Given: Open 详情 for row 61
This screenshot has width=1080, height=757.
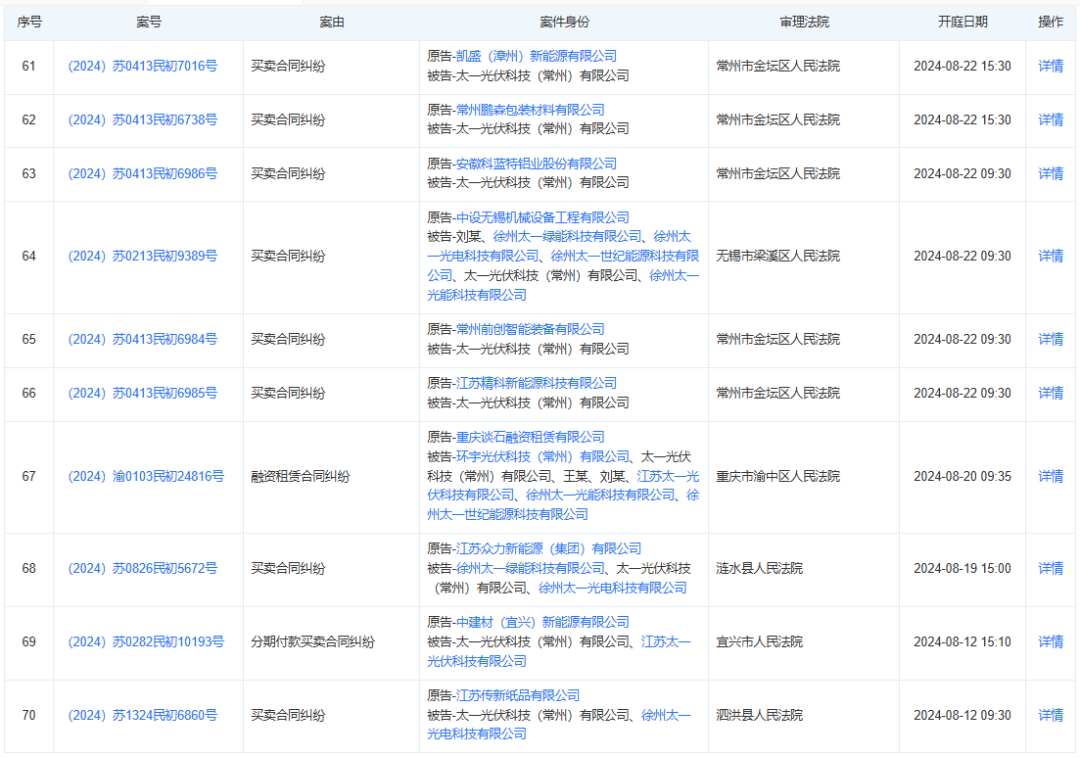Looking at the screenshot, I should tap(1050, 66).
